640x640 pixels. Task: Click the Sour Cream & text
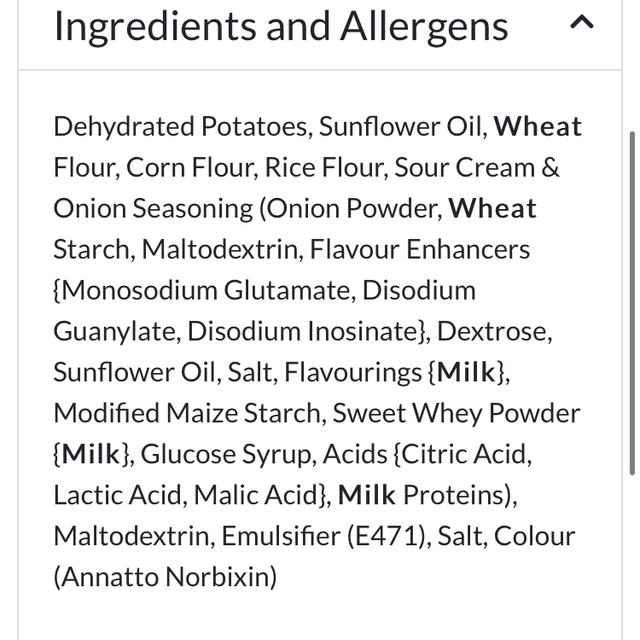(x=477, y=168)
